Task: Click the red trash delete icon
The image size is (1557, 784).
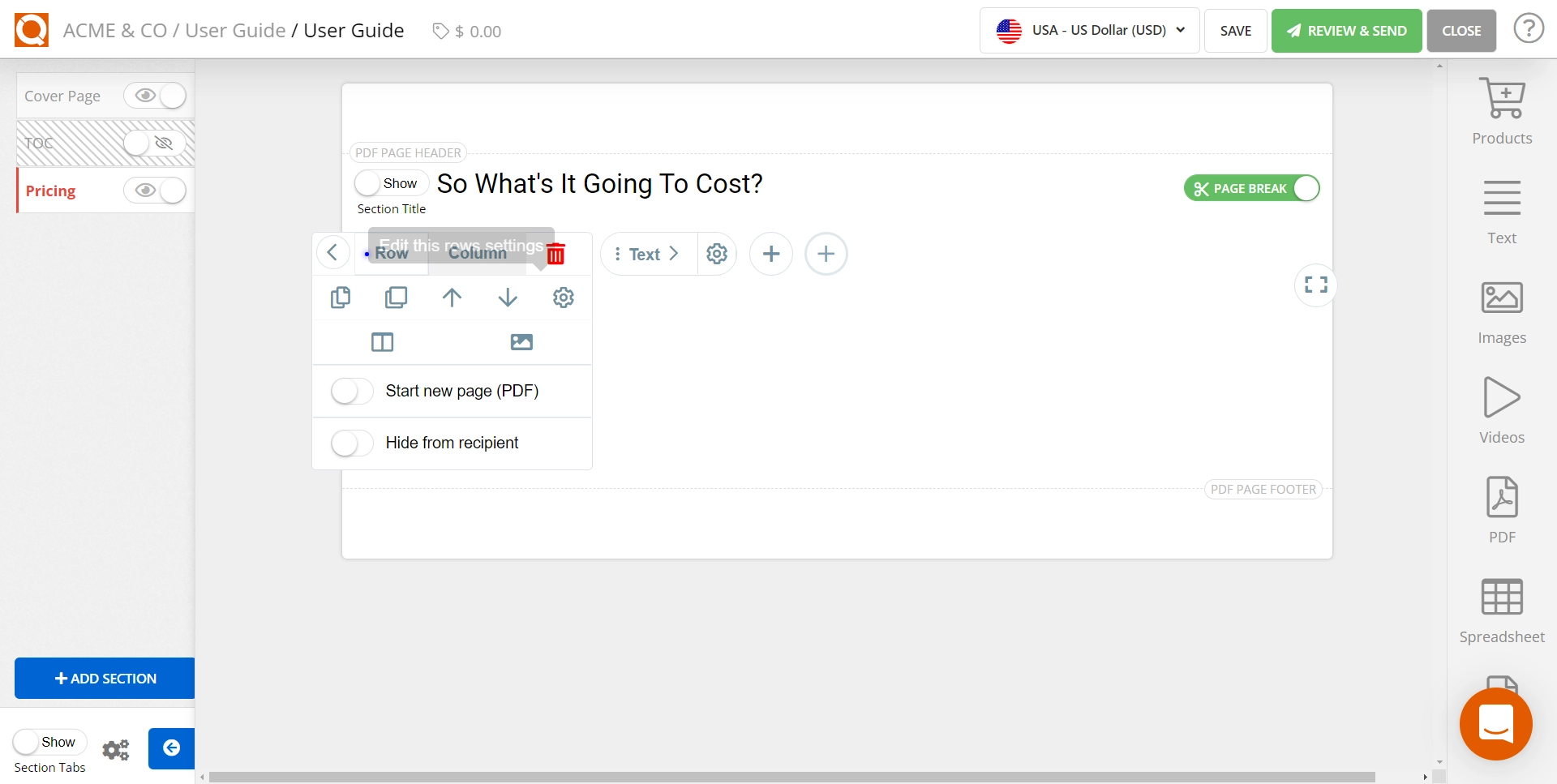Action: click(555, 254)
